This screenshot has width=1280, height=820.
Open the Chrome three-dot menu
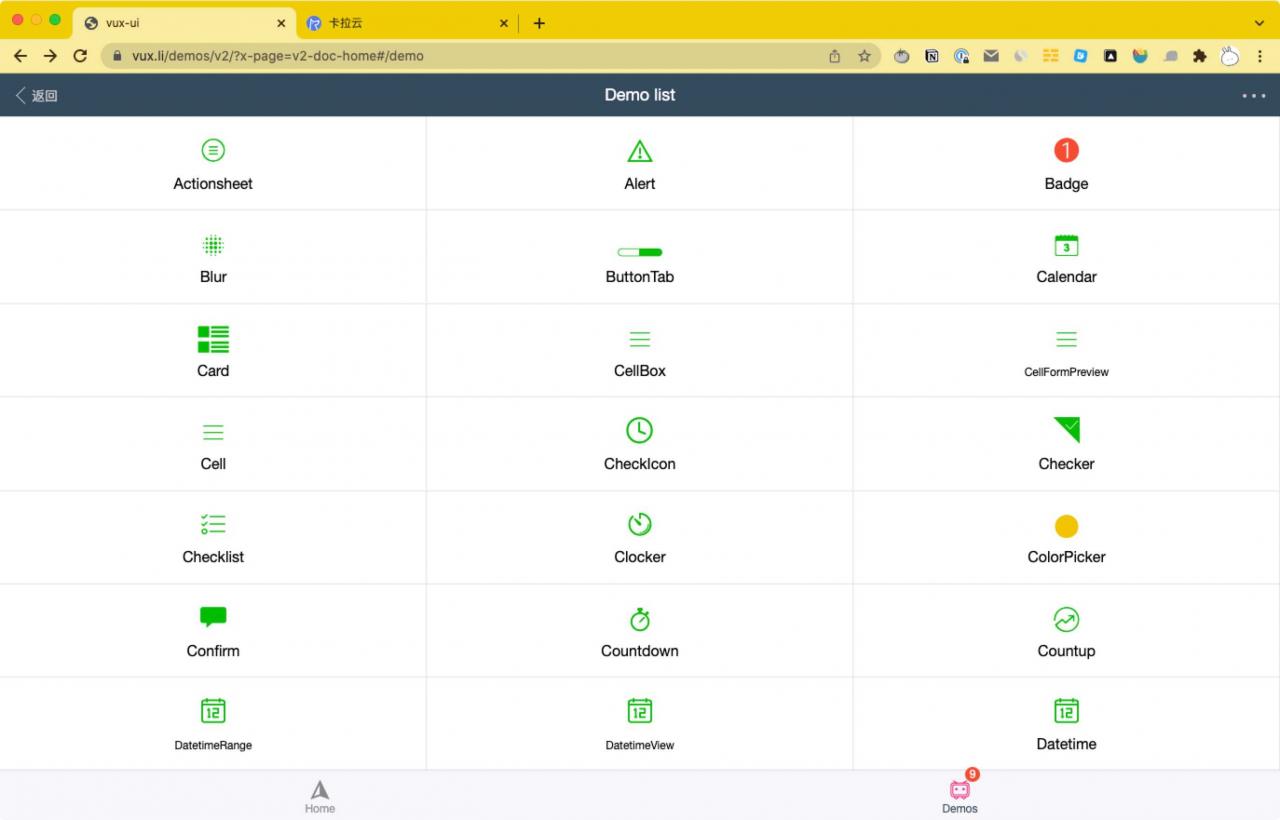pos(1260,56)
